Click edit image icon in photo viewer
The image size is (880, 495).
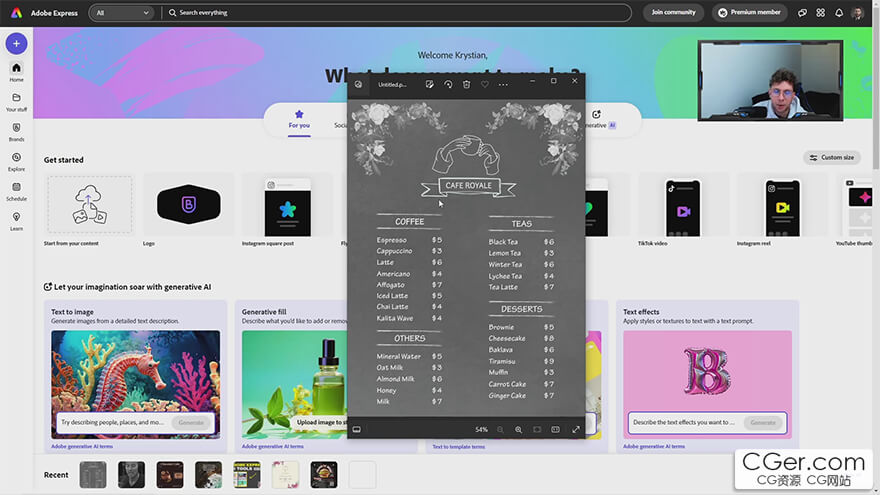pos(429,84)
